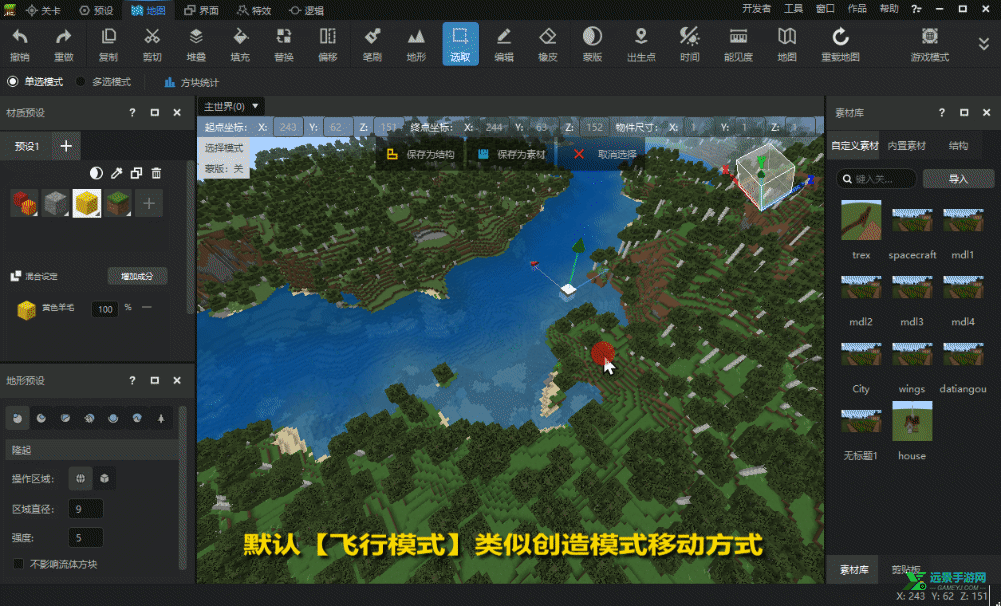The image size is (1001, 606).
Task: Click the 导入 import button
Action: pos(958,179)
